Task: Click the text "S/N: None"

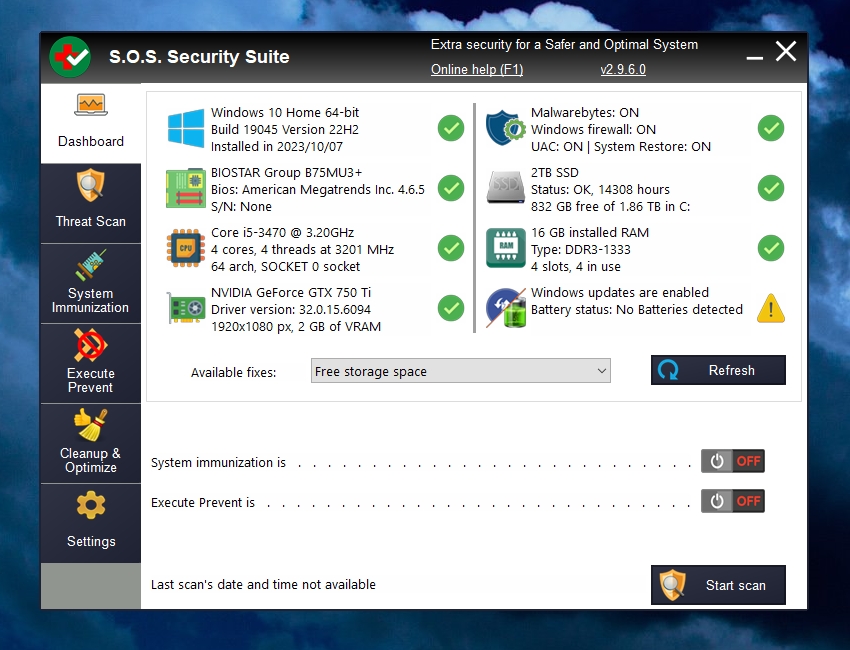Action: [241, 207]
